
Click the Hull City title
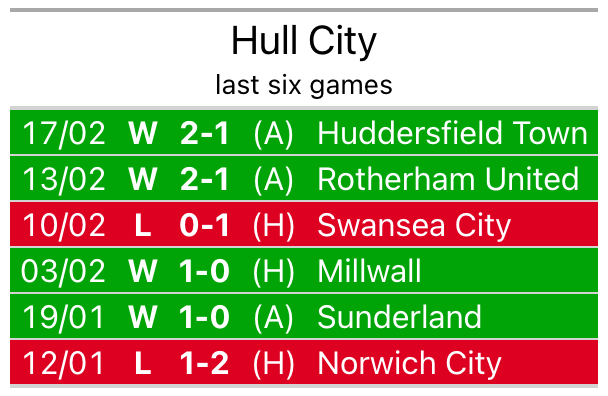point(304,41)
